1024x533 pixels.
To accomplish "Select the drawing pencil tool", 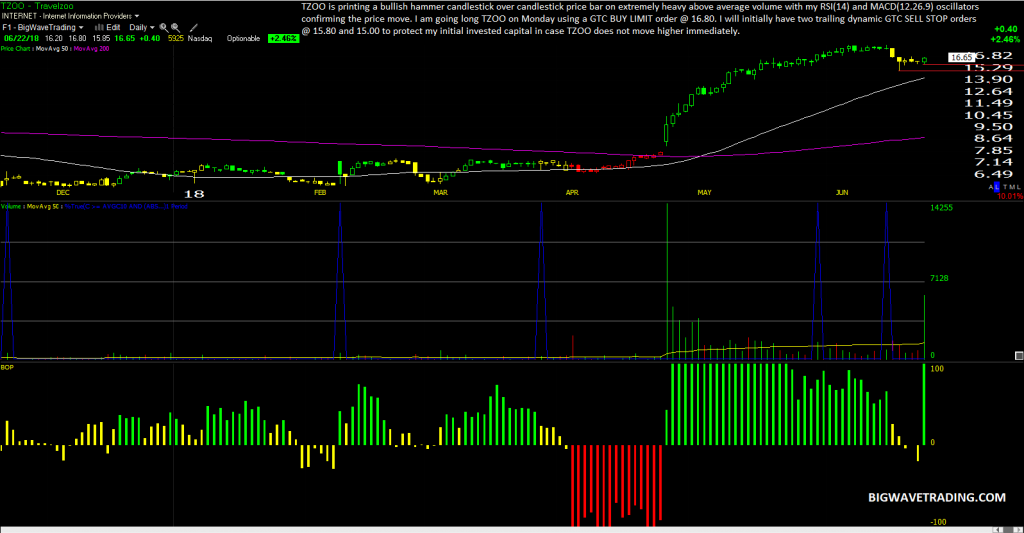I will point(193,27).
